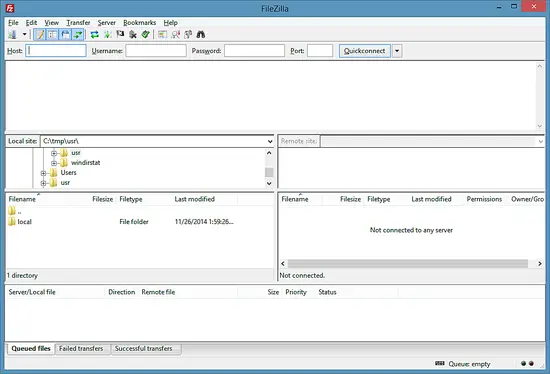Open the Edit menu

coord(31,22)
